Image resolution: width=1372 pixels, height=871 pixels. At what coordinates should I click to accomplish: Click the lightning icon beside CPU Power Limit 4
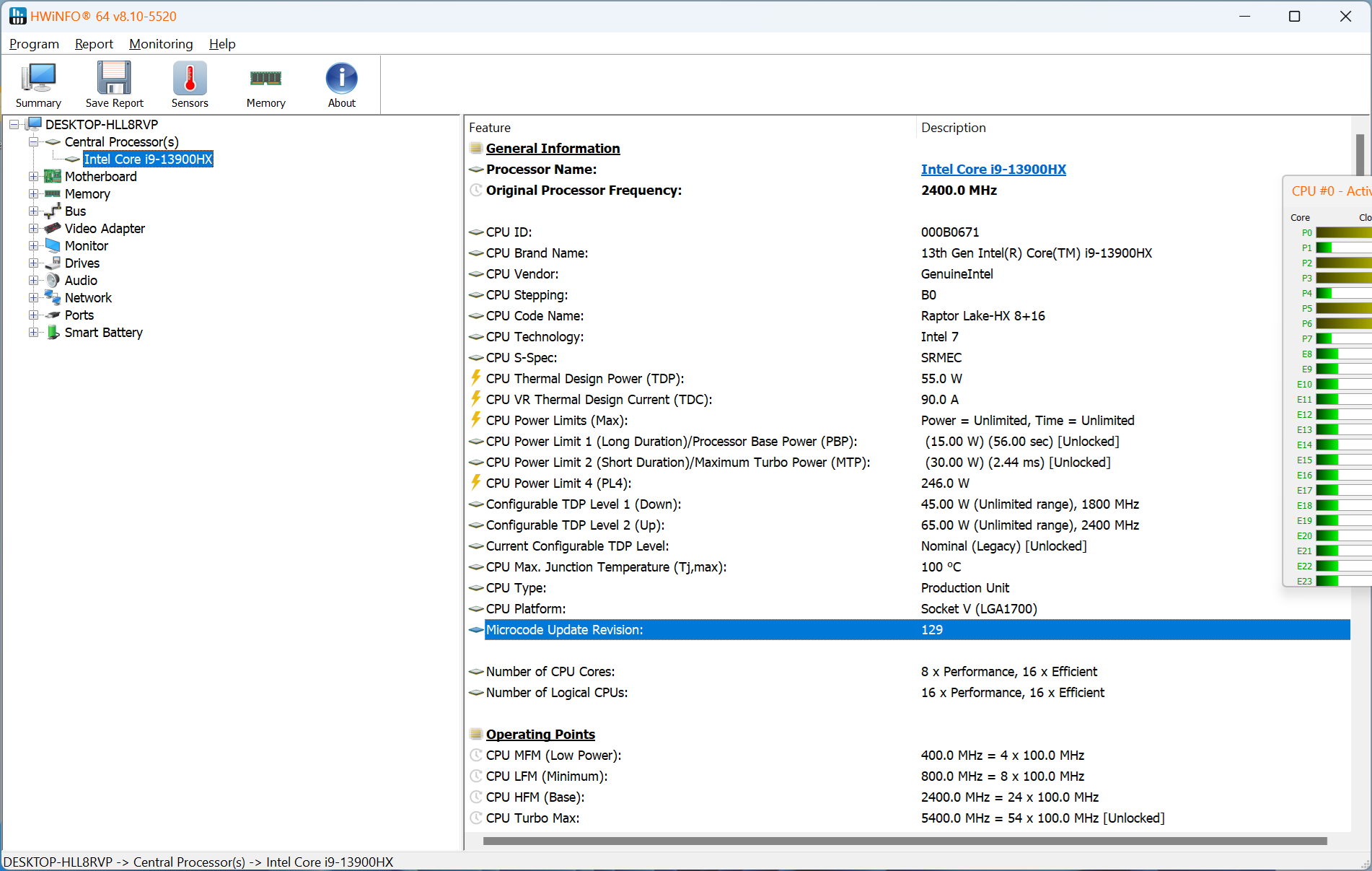pos(475,483)
